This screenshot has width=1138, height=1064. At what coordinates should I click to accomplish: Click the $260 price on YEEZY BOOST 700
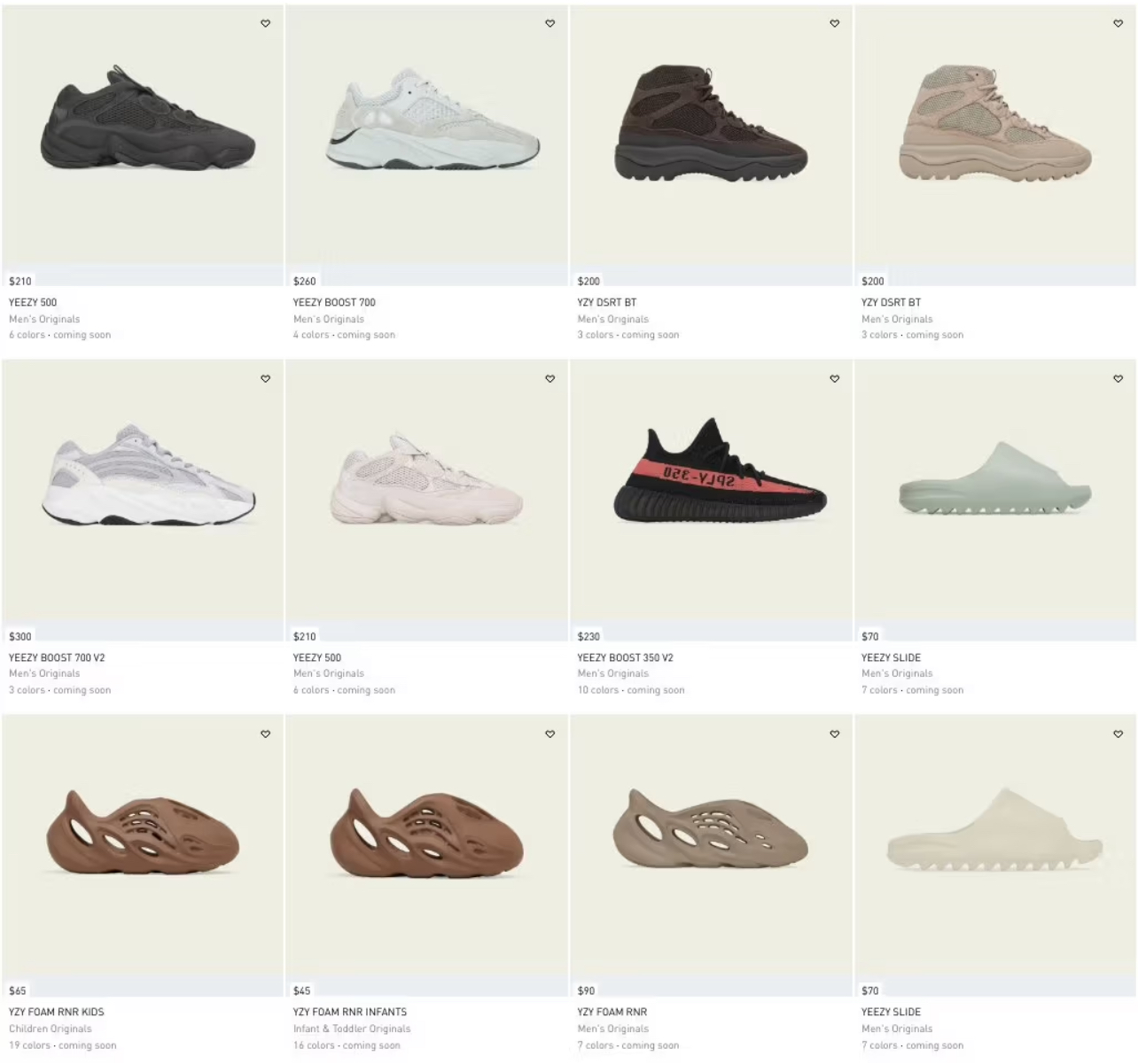tap(304, 281)
